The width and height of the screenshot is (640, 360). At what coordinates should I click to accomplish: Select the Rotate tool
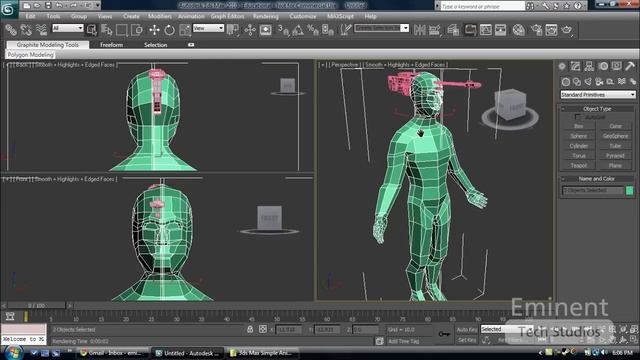(169, 30)
